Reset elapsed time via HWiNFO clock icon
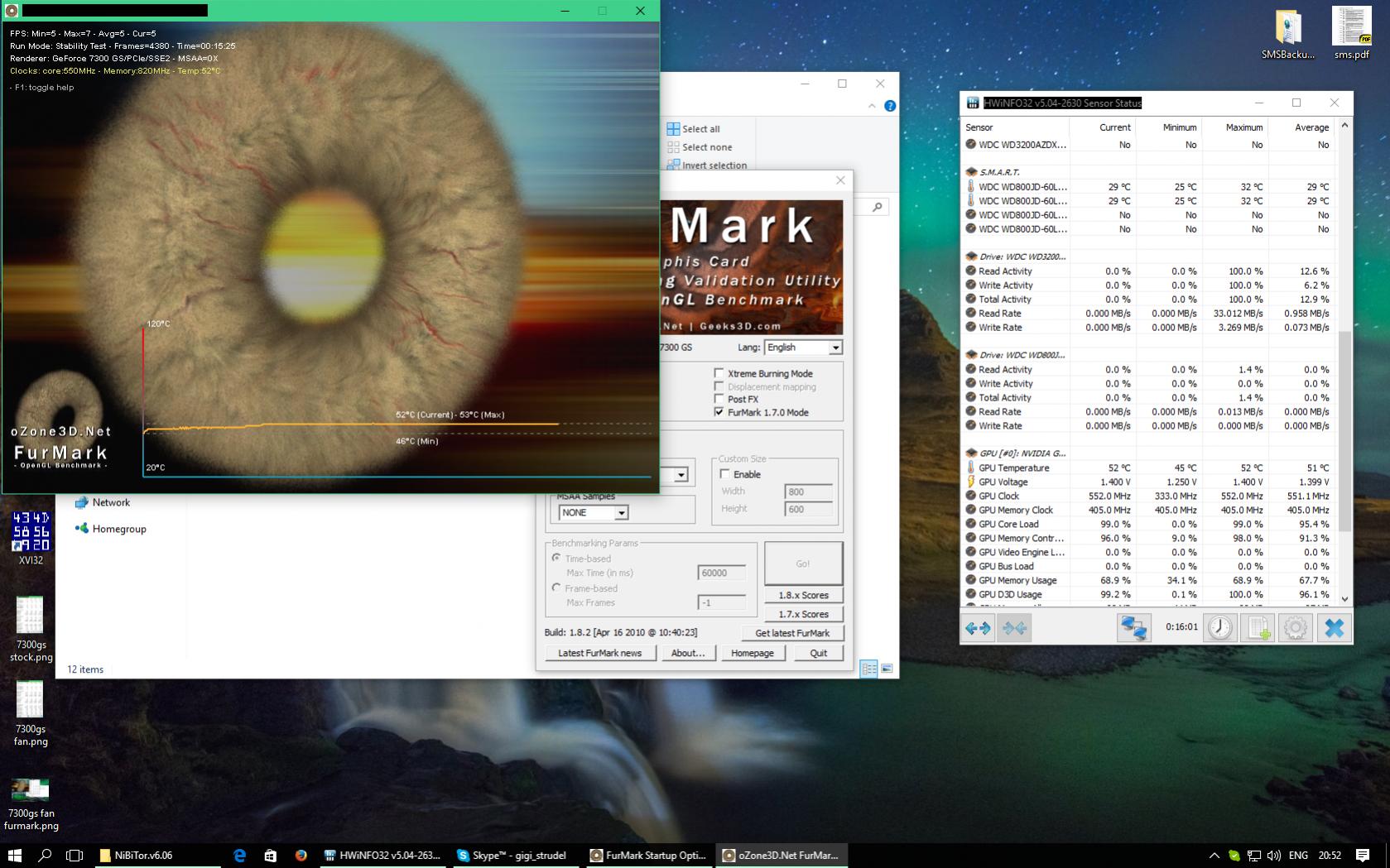The image size is (1390, 868). tap(1219, 628)
